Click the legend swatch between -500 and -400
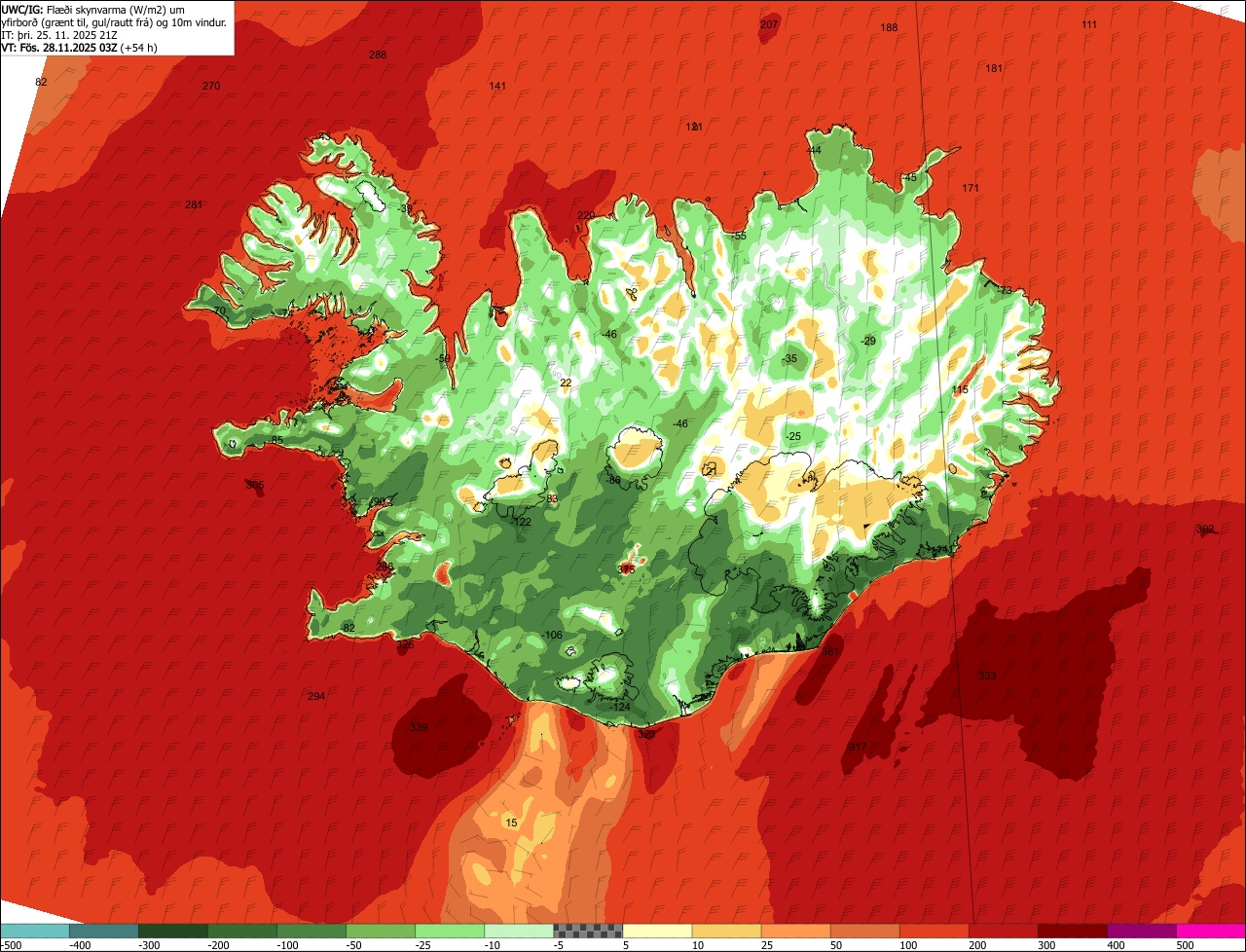This screenshot has height=952, width=1246. tap(35, 931)
